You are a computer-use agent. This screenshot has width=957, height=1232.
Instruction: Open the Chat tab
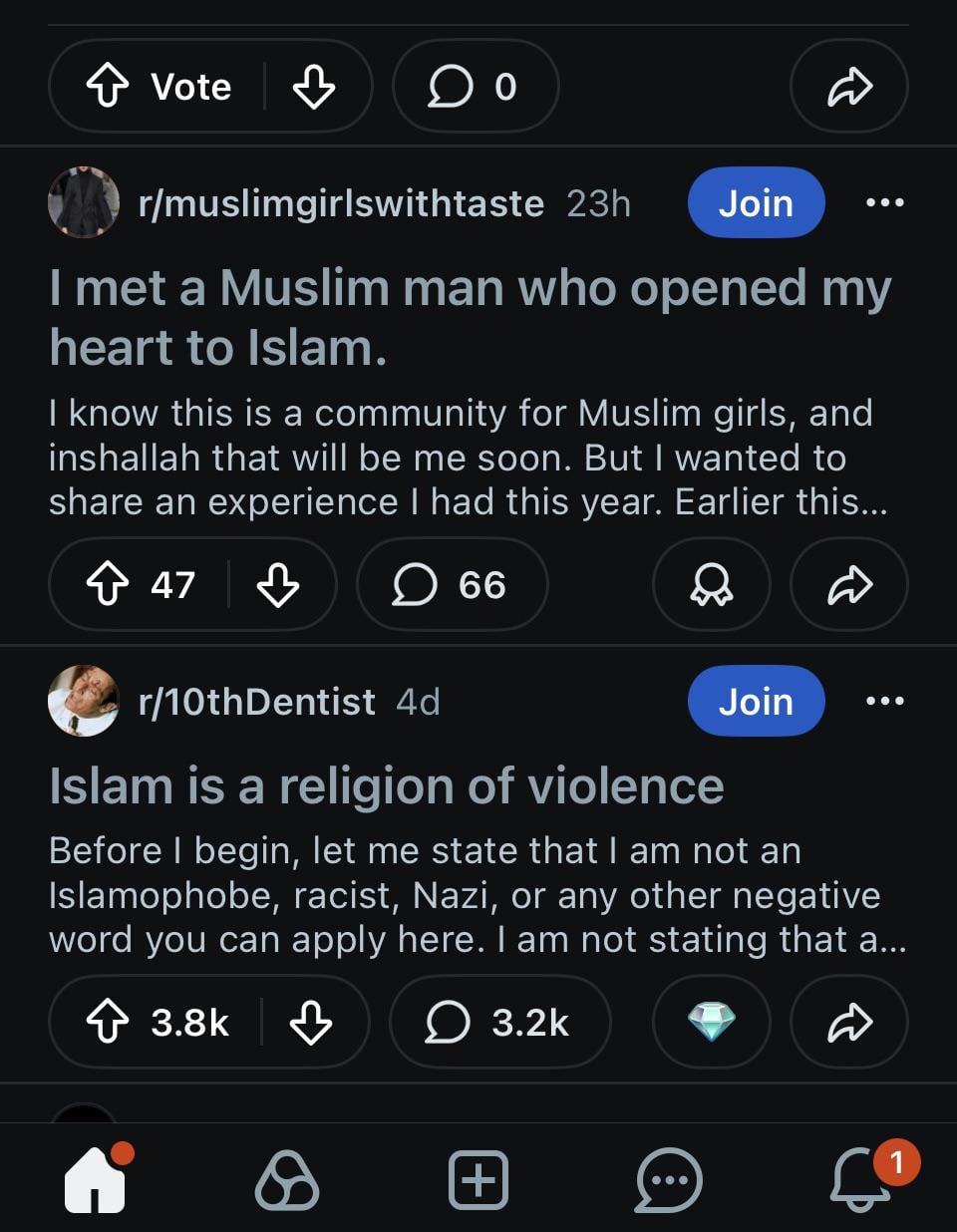coord(669,1180)
